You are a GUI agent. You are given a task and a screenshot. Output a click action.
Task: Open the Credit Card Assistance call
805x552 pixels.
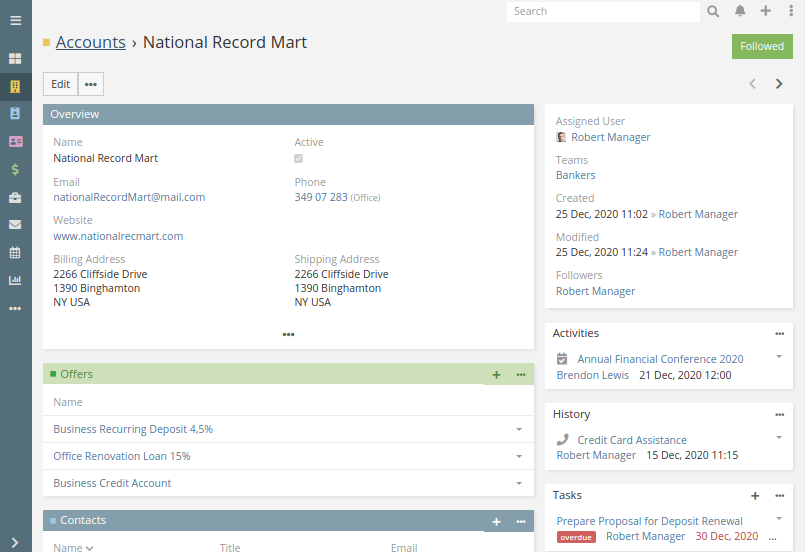point(632,440)
